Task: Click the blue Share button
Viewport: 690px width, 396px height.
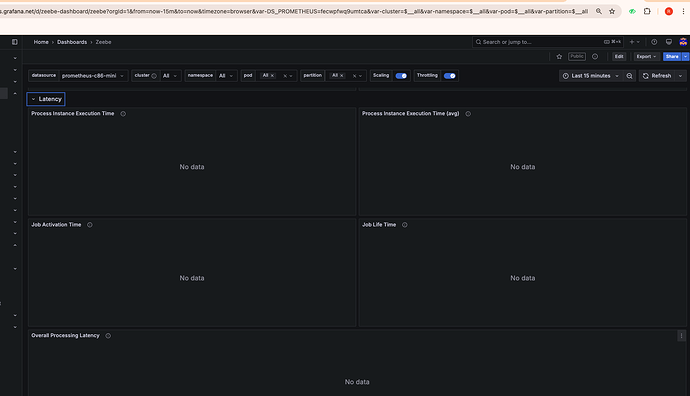Action: pos(672,56)
